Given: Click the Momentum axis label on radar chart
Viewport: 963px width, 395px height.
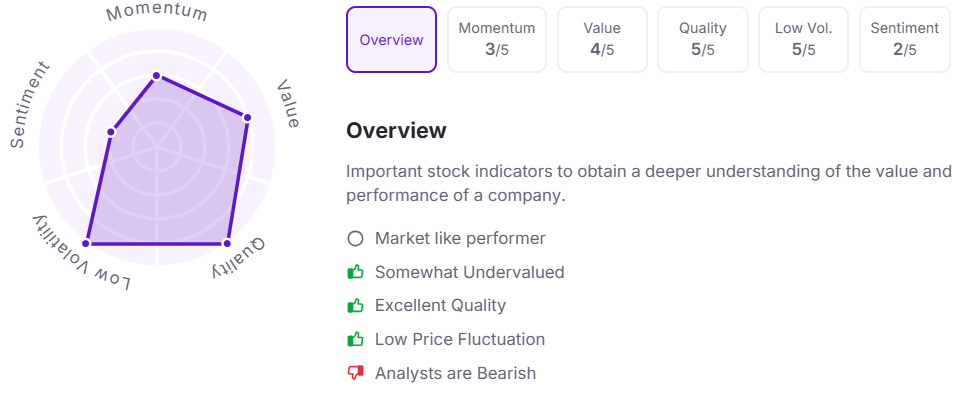Looking at the screenshot, I should (157, 14).
